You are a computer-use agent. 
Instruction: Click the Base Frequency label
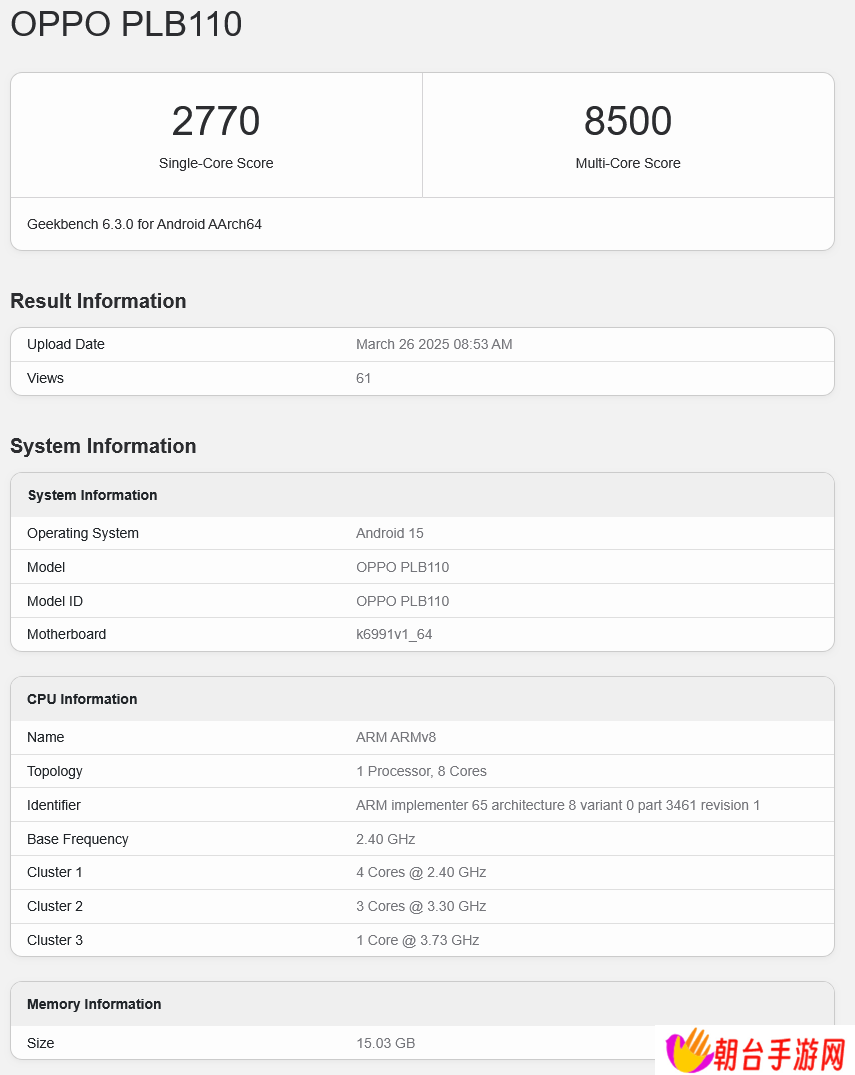click(x=78, y=839)
